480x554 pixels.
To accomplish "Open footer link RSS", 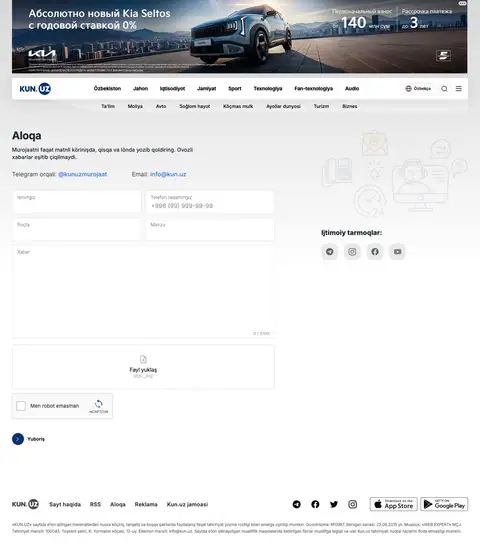I will click(x=95, y=504).
